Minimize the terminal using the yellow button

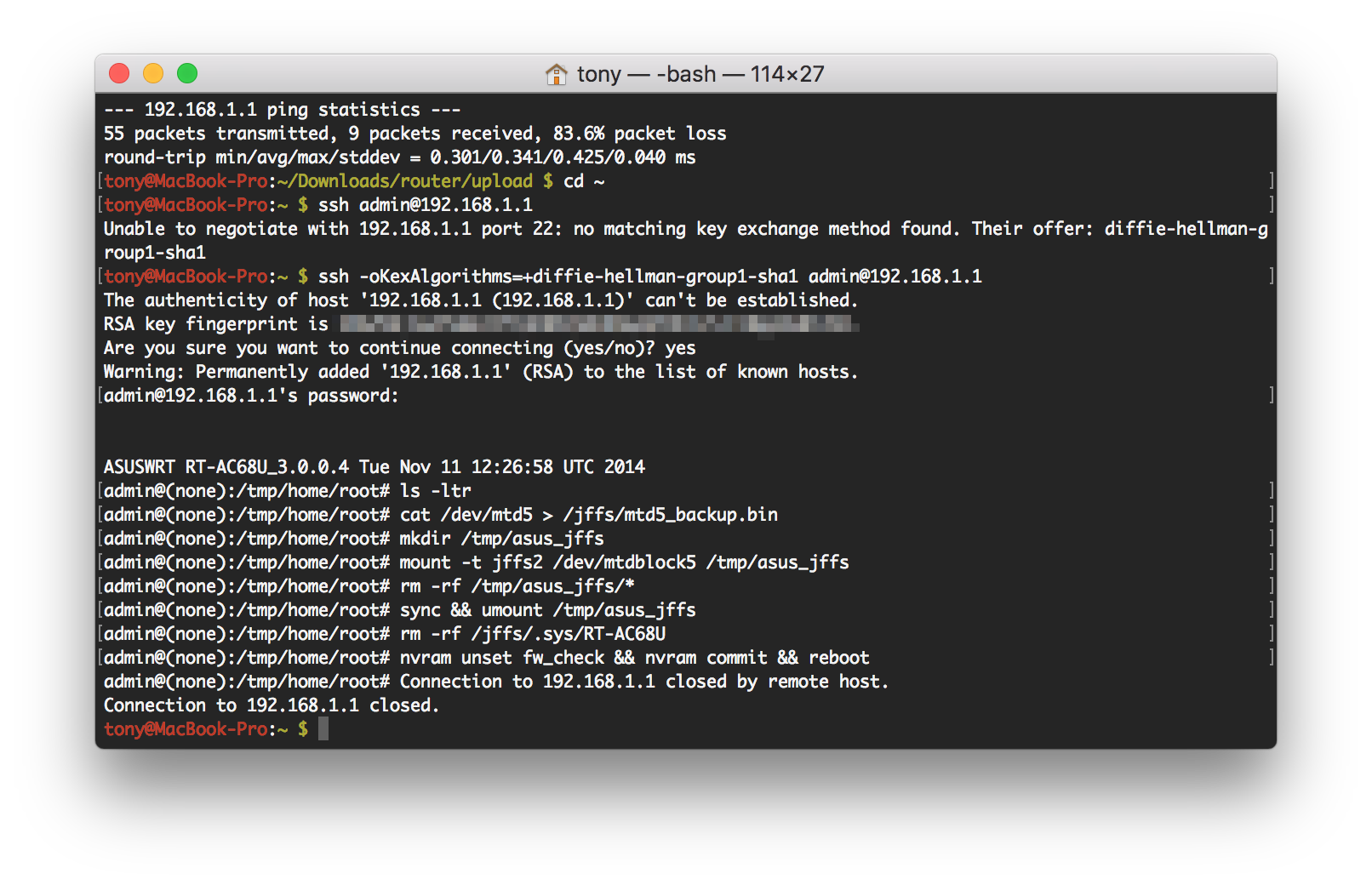point(153,74)
